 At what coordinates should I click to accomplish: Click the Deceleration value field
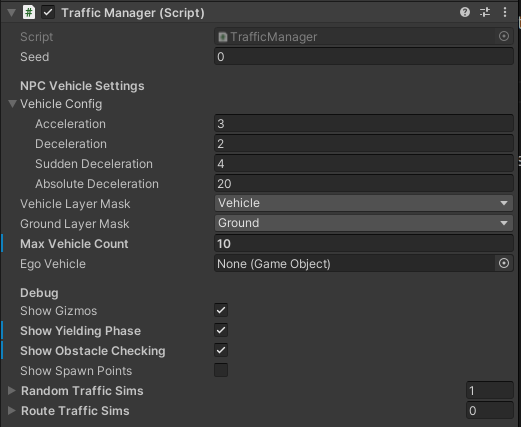tap(364, 144)
